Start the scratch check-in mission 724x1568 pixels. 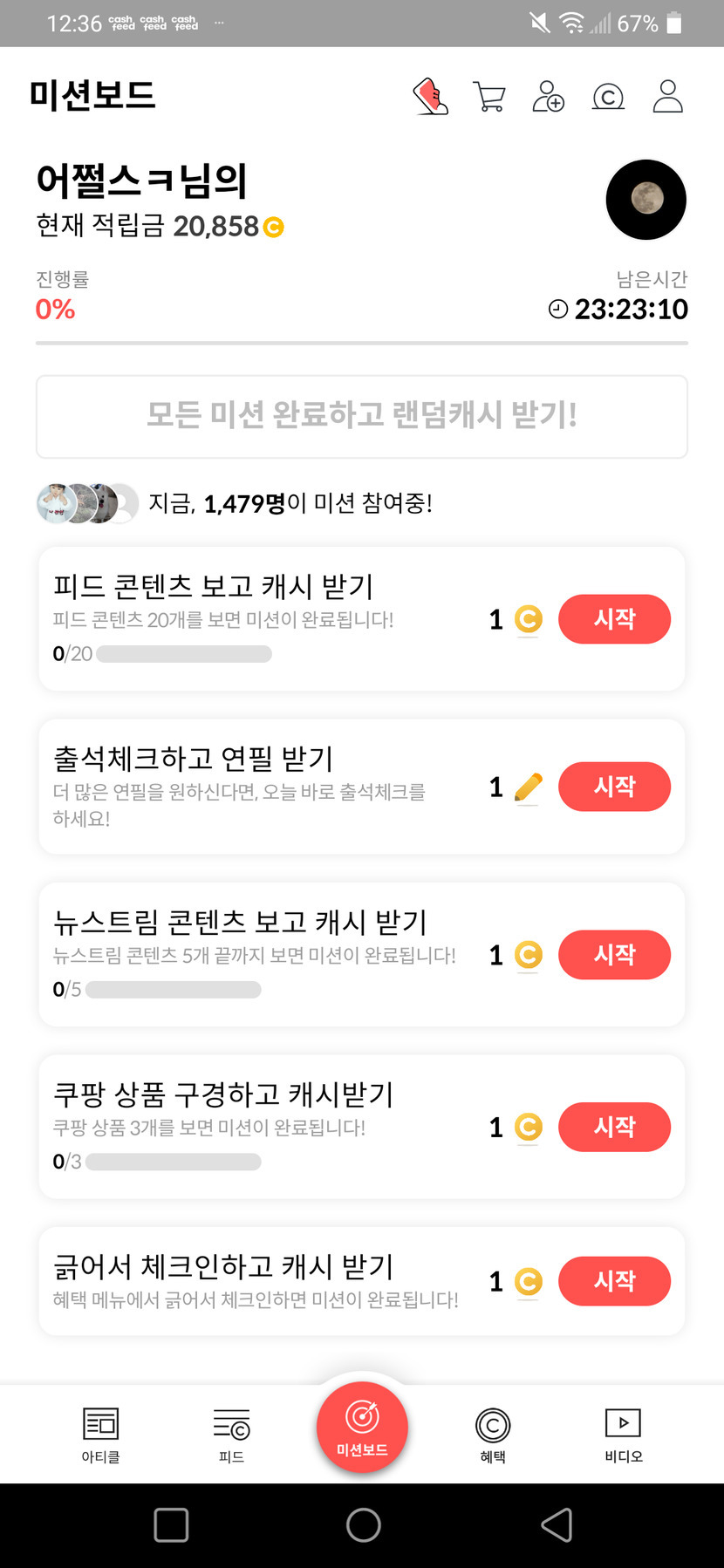coord(614,1281)
